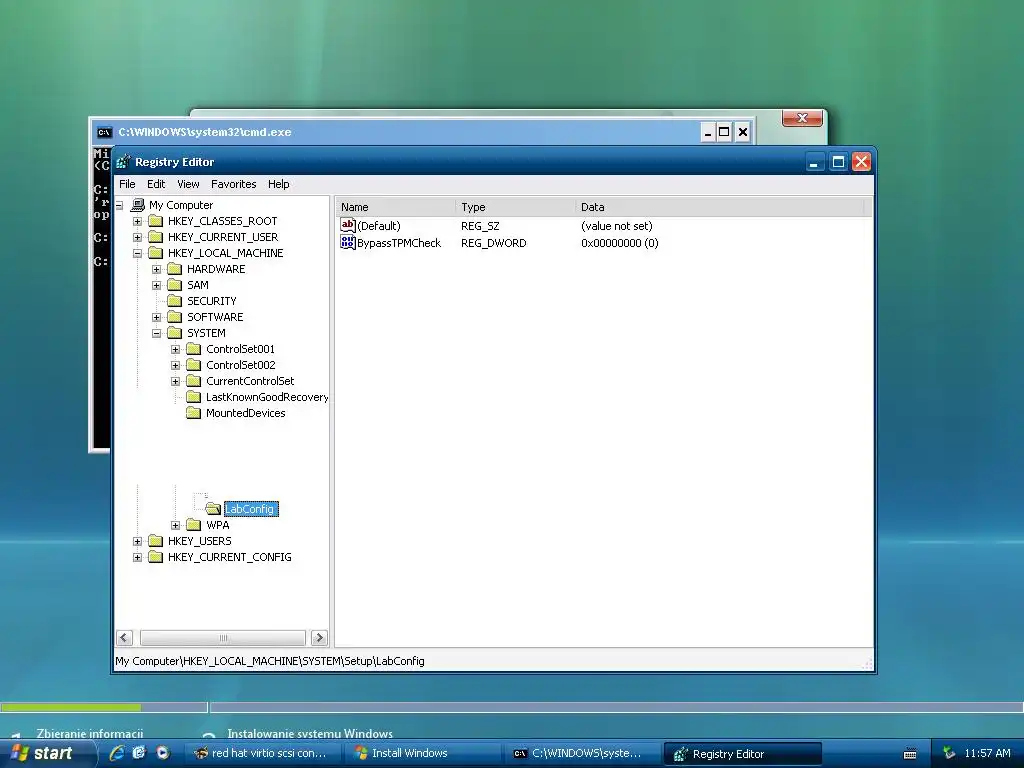Click the HKEY_CURRENT_USER folder icon
Screen dimensions: 1024x768
[155, 237]
